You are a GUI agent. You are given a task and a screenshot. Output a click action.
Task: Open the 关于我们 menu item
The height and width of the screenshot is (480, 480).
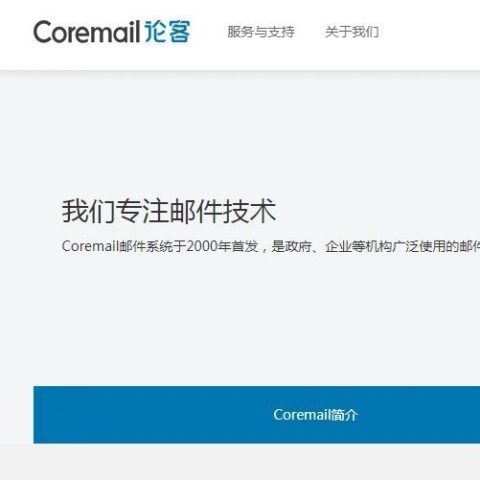[x=352, y=32]
